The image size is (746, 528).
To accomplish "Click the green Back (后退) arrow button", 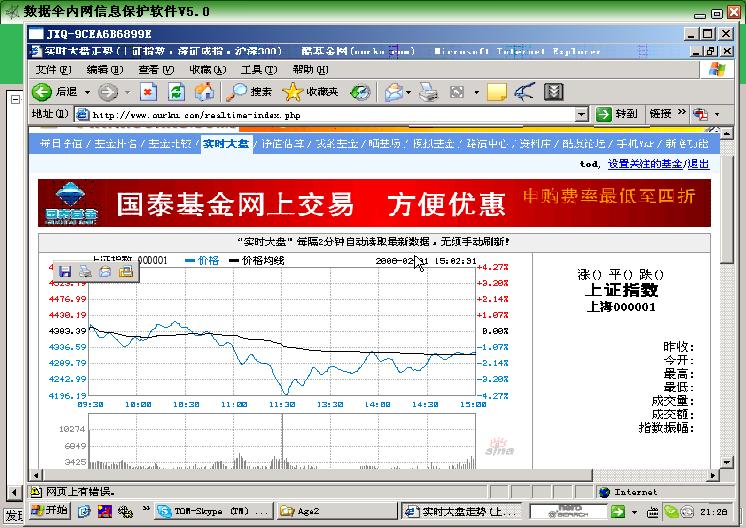I will [42, 92].
